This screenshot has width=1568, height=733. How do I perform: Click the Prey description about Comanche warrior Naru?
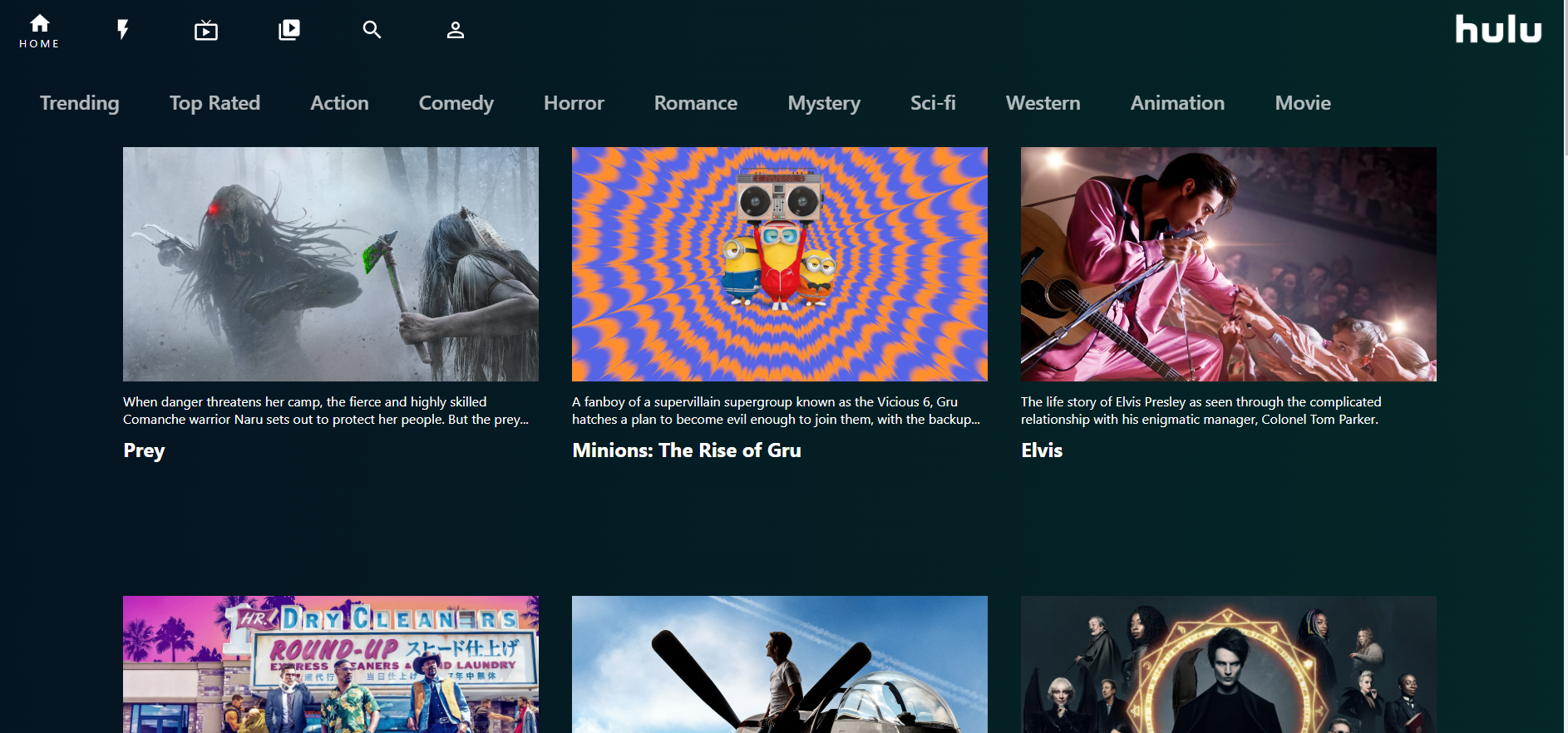coord(326,411)
